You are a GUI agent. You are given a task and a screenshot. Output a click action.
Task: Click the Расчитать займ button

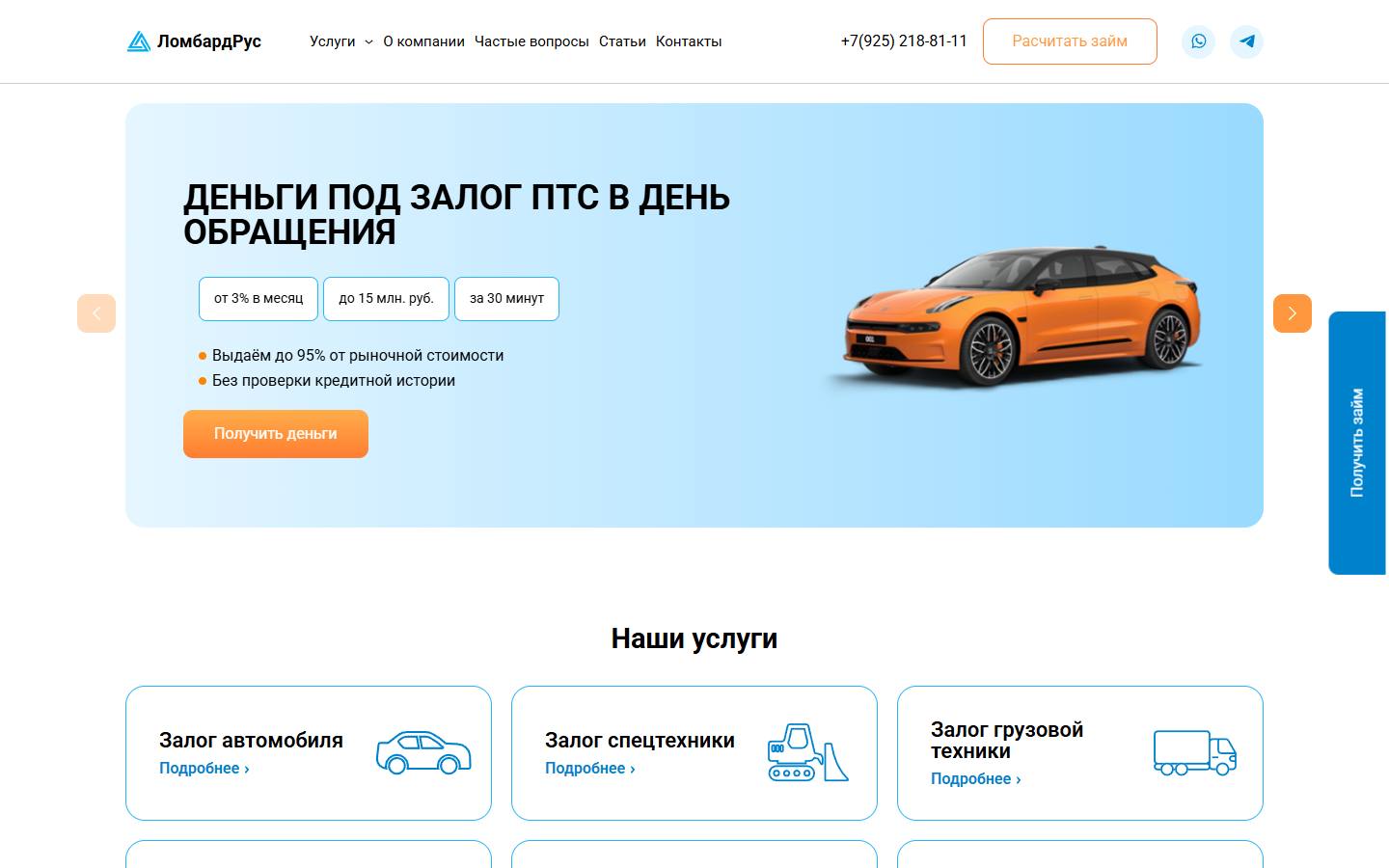pyautogui.click(x=1070, y=41)
